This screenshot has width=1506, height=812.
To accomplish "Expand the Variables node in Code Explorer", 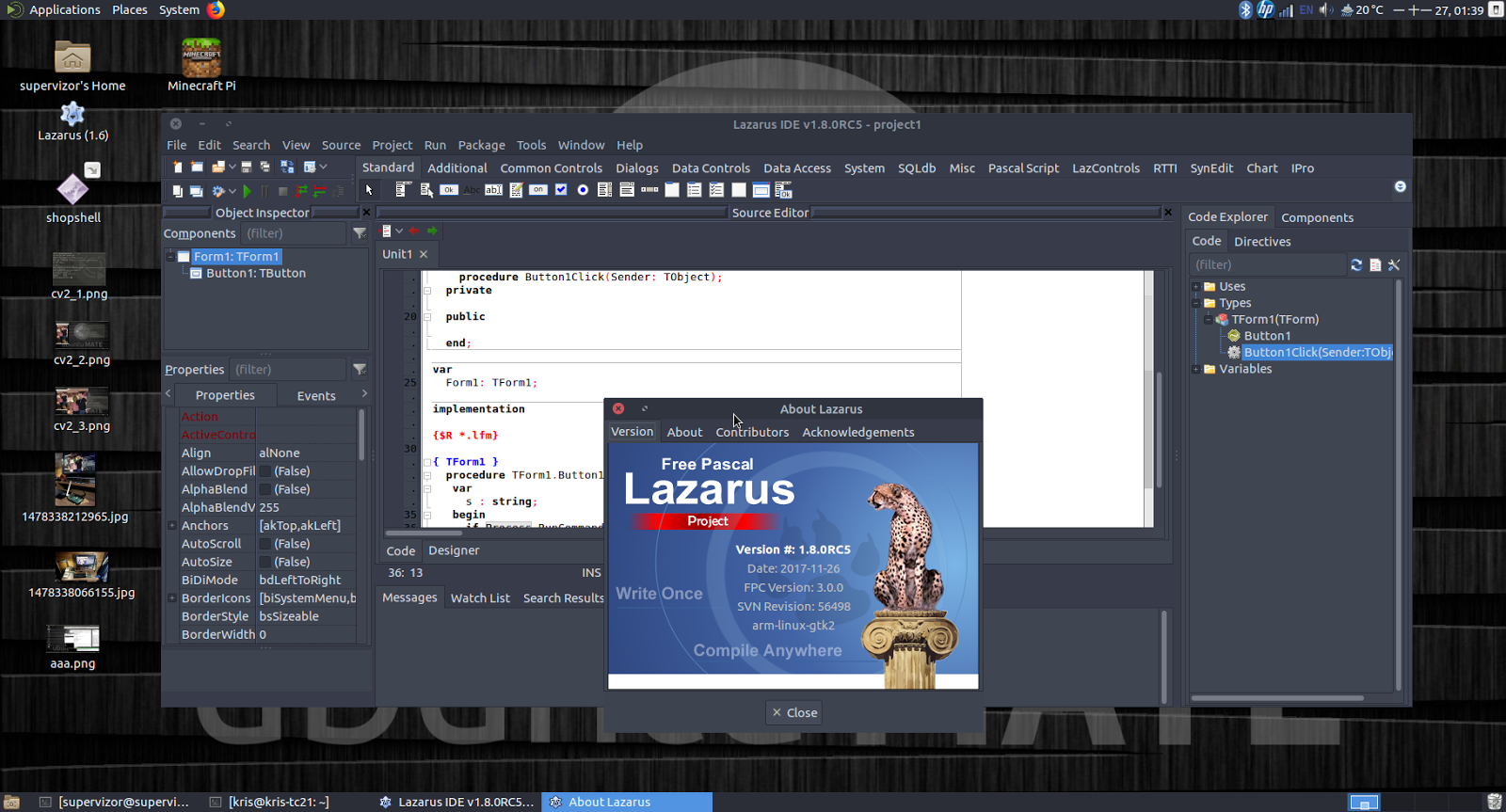I will (x=1196, y=369).
